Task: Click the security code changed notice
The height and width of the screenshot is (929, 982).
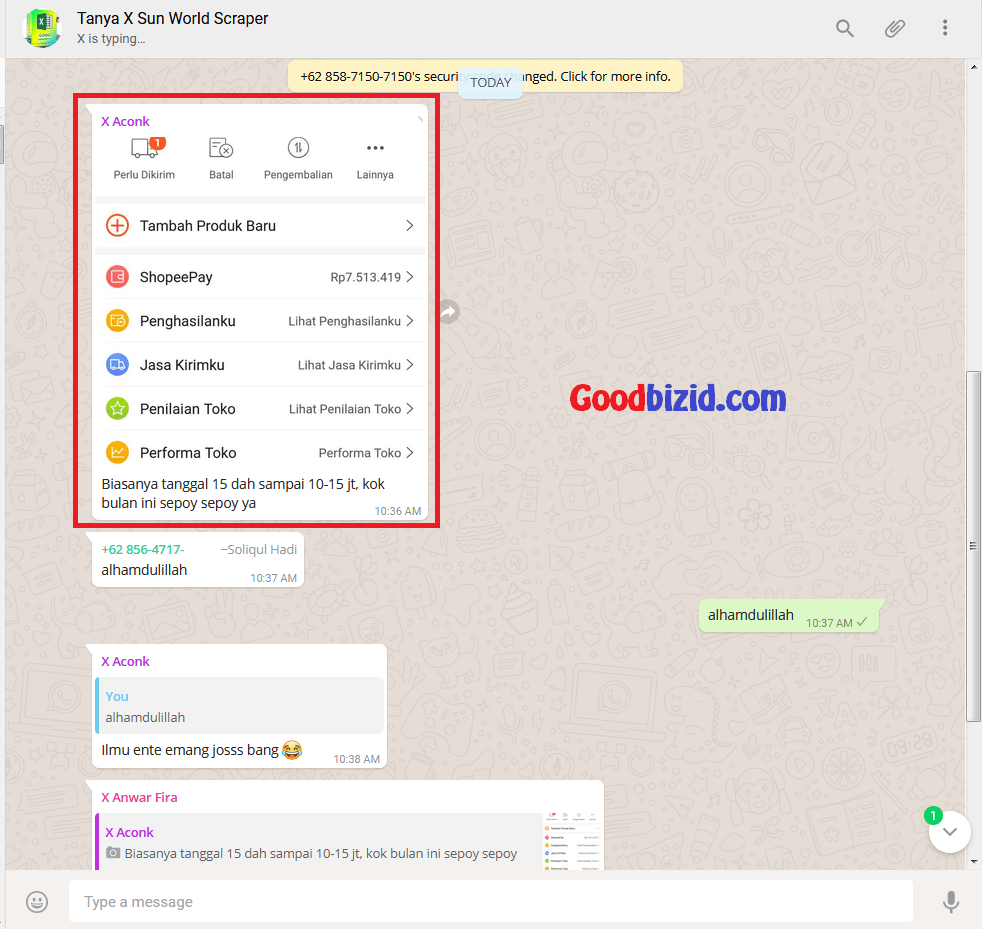Action: tap(485, 76)
